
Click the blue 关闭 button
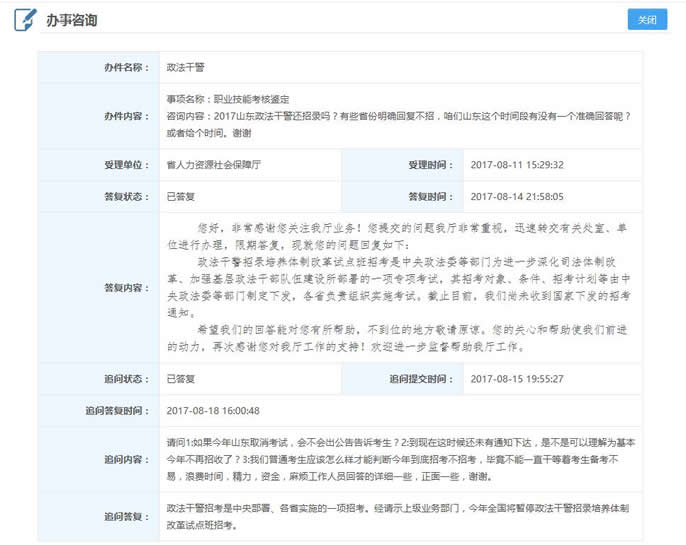pos(647,21)
